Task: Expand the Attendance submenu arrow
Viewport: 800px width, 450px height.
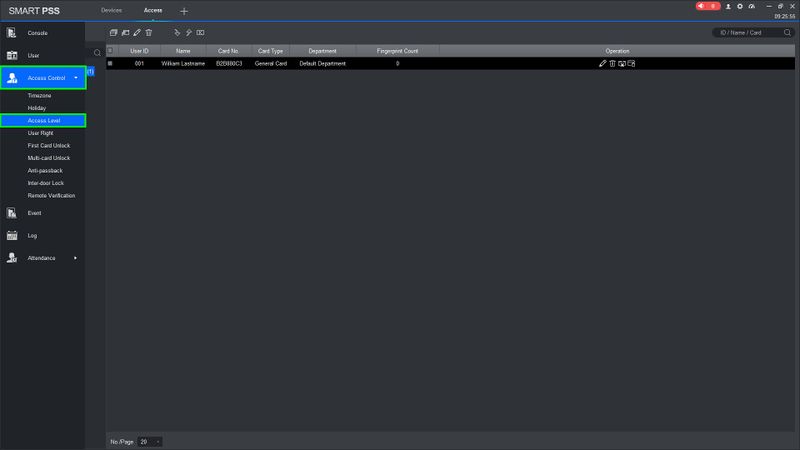Action: click(x=76, y=258)
